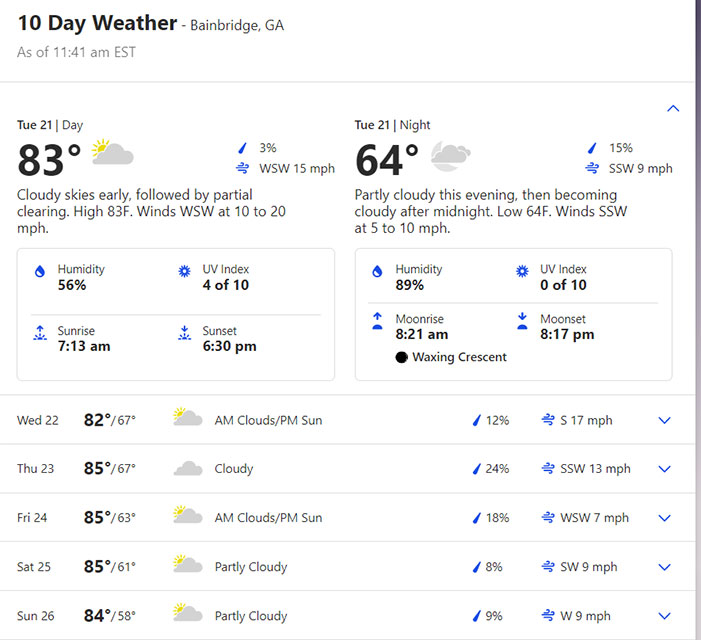Click the Moonset icon
Viewport: 701px width, 640px height.
[522, 321]
